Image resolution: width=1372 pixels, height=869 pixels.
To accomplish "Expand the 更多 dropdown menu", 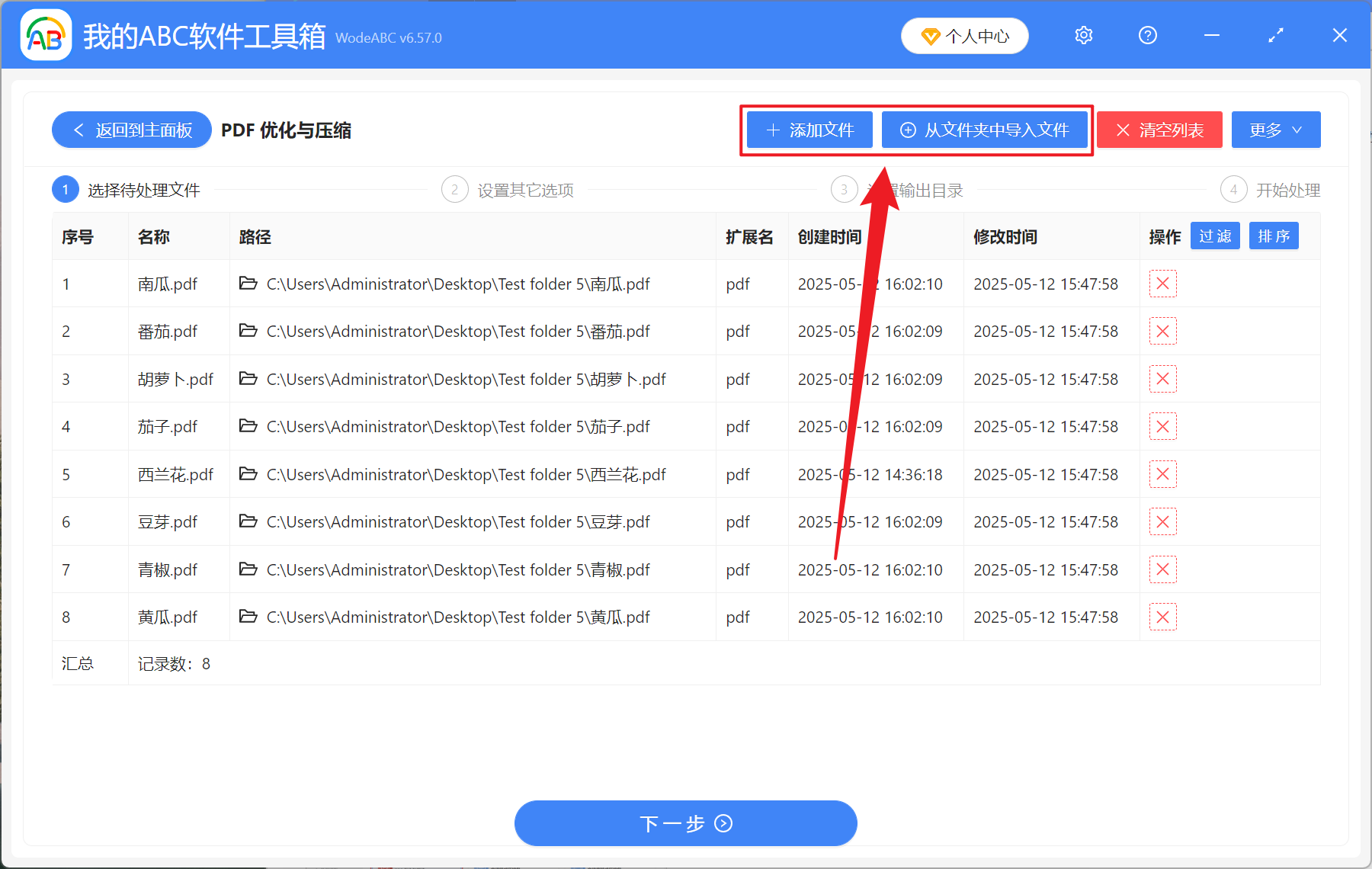I will pyautogui.click(x=1275, y=130).
